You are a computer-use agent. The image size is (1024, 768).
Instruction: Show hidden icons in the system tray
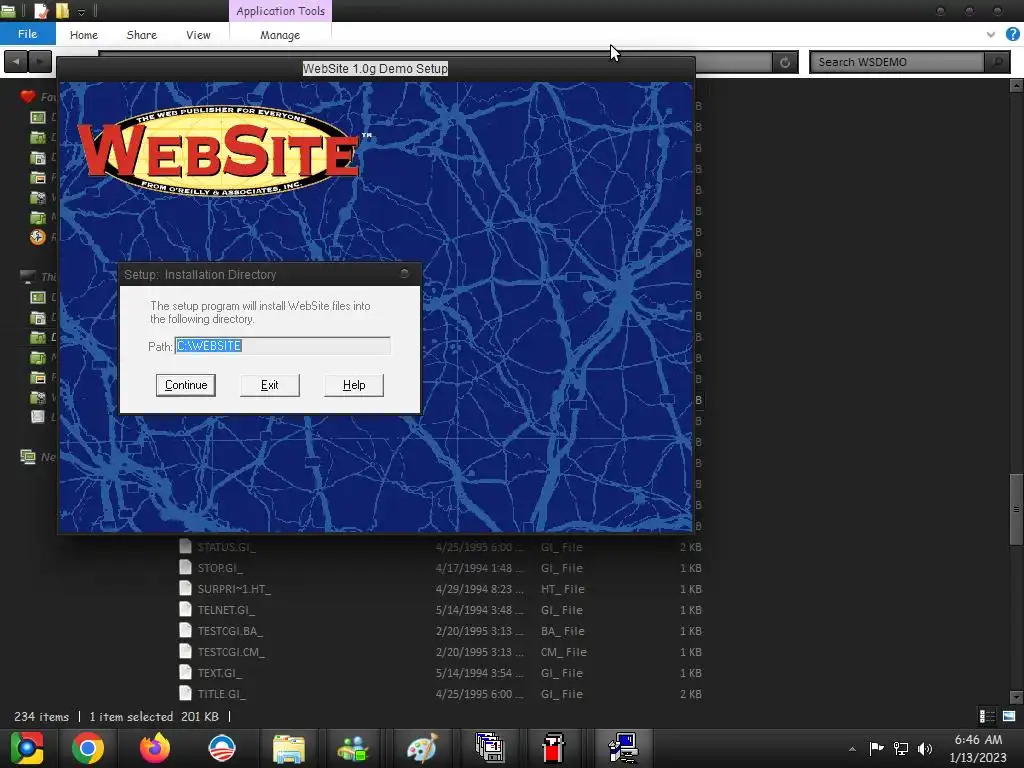pyautogui.click(x=852, y=749)
